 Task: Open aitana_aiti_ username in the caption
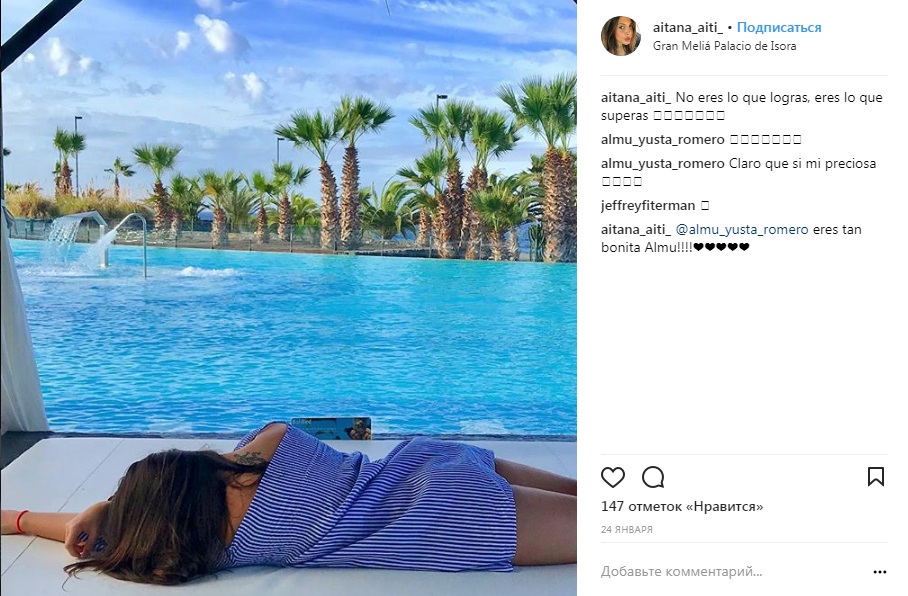pyautogui.click(x=636, y=97)
